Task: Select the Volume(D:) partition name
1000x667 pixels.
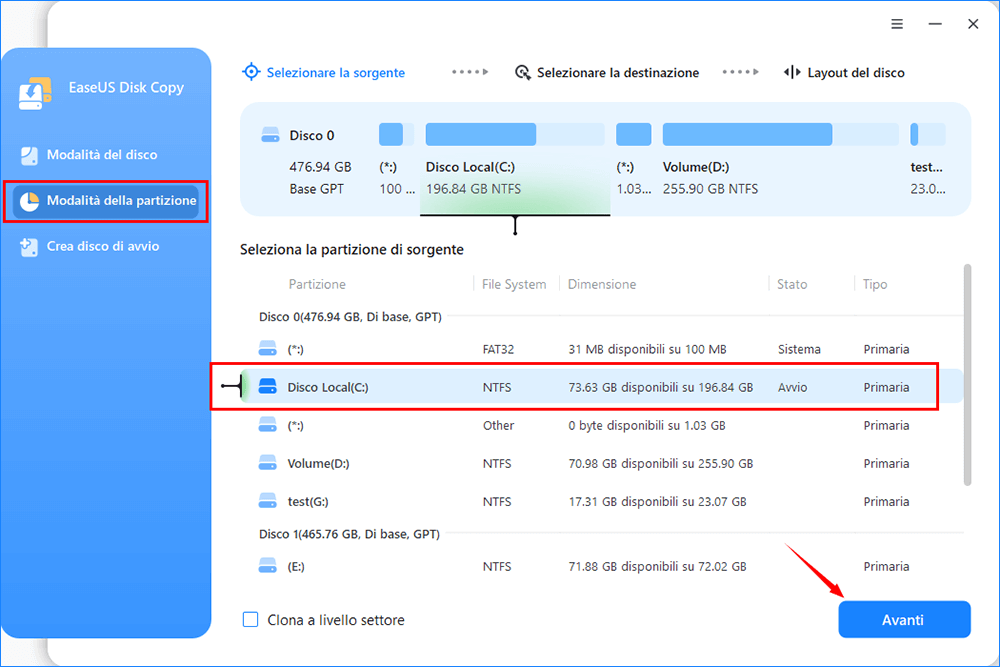Action: [318, 464]
